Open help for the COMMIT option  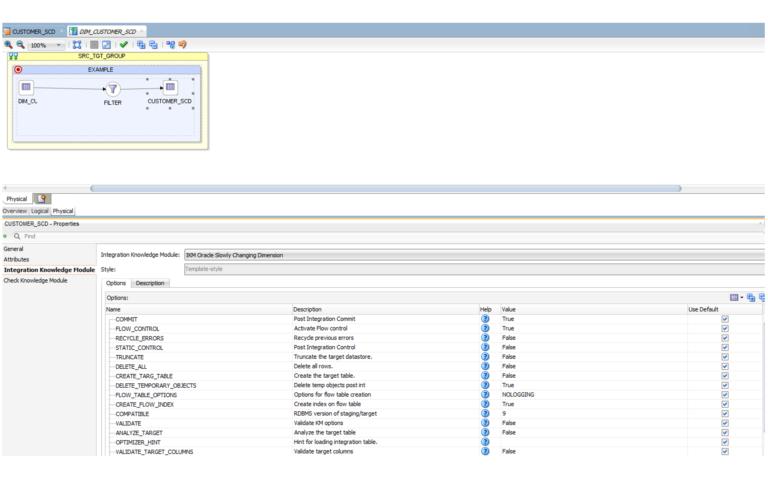pos(485,319)
